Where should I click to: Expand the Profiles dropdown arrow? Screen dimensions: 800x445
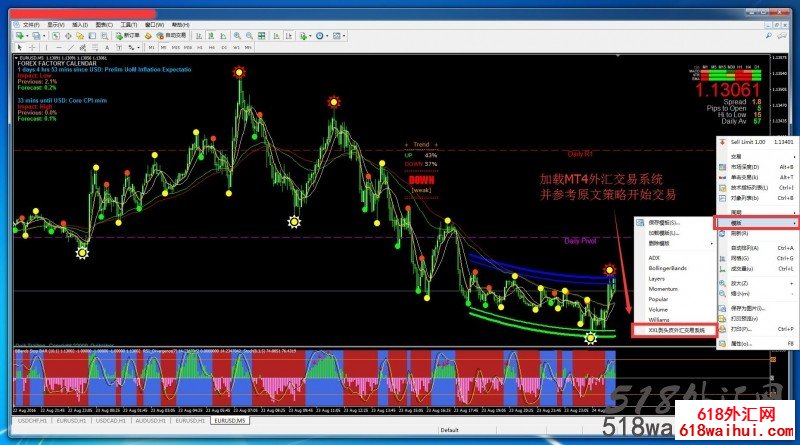(x=44, y=36)
